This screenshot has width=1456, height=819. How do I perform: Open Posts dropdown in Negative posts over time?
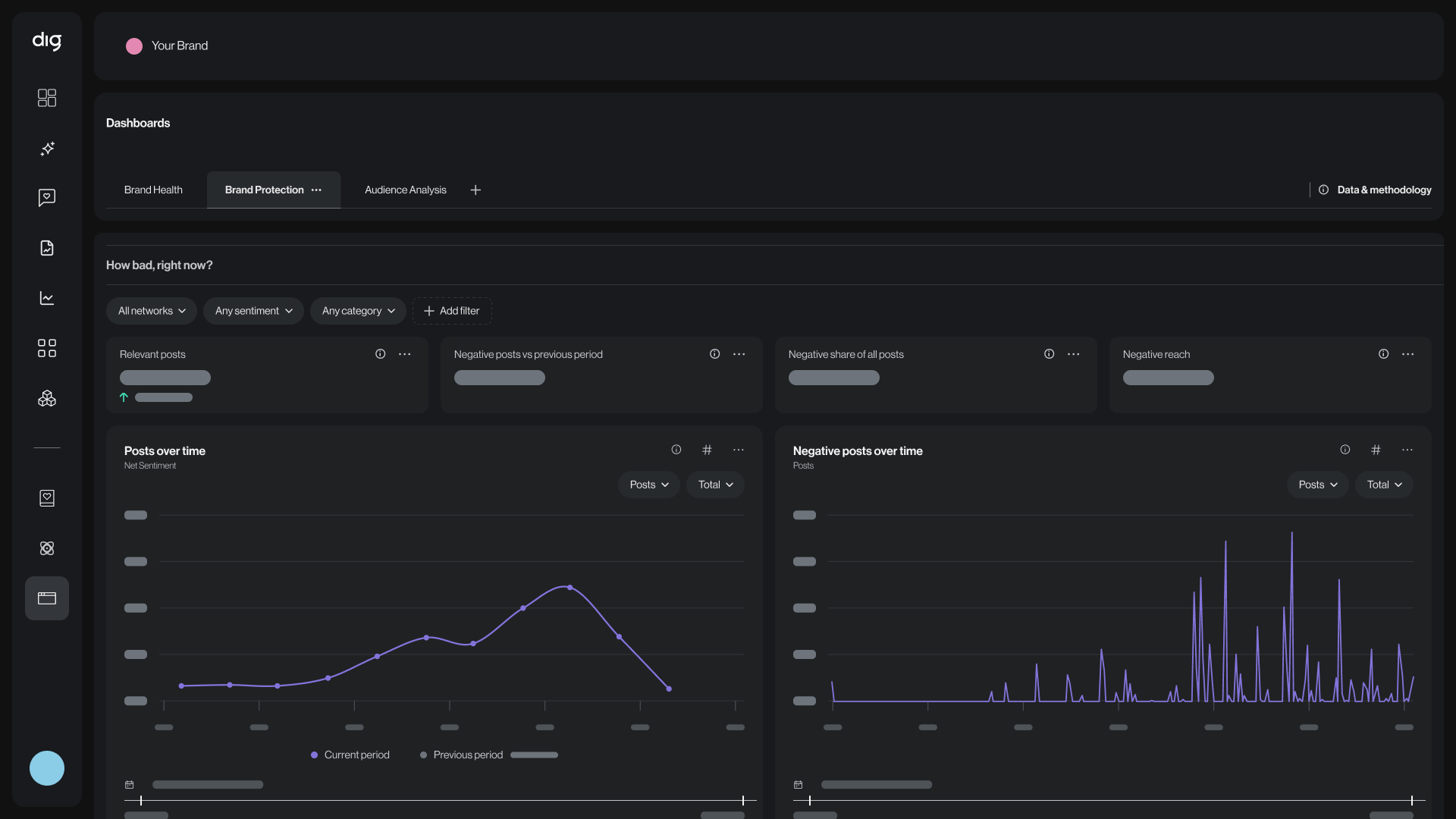(x=1318, y=485)
